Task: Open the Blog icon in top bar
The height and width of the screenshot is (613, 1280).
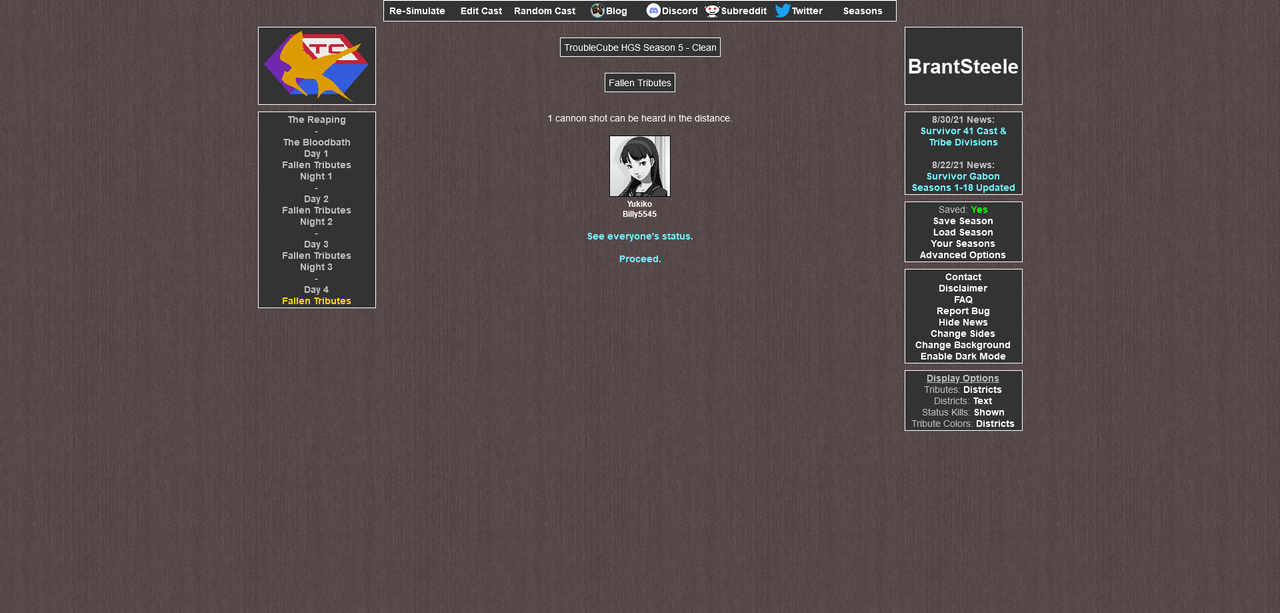Action: click(x=598, y=11)
